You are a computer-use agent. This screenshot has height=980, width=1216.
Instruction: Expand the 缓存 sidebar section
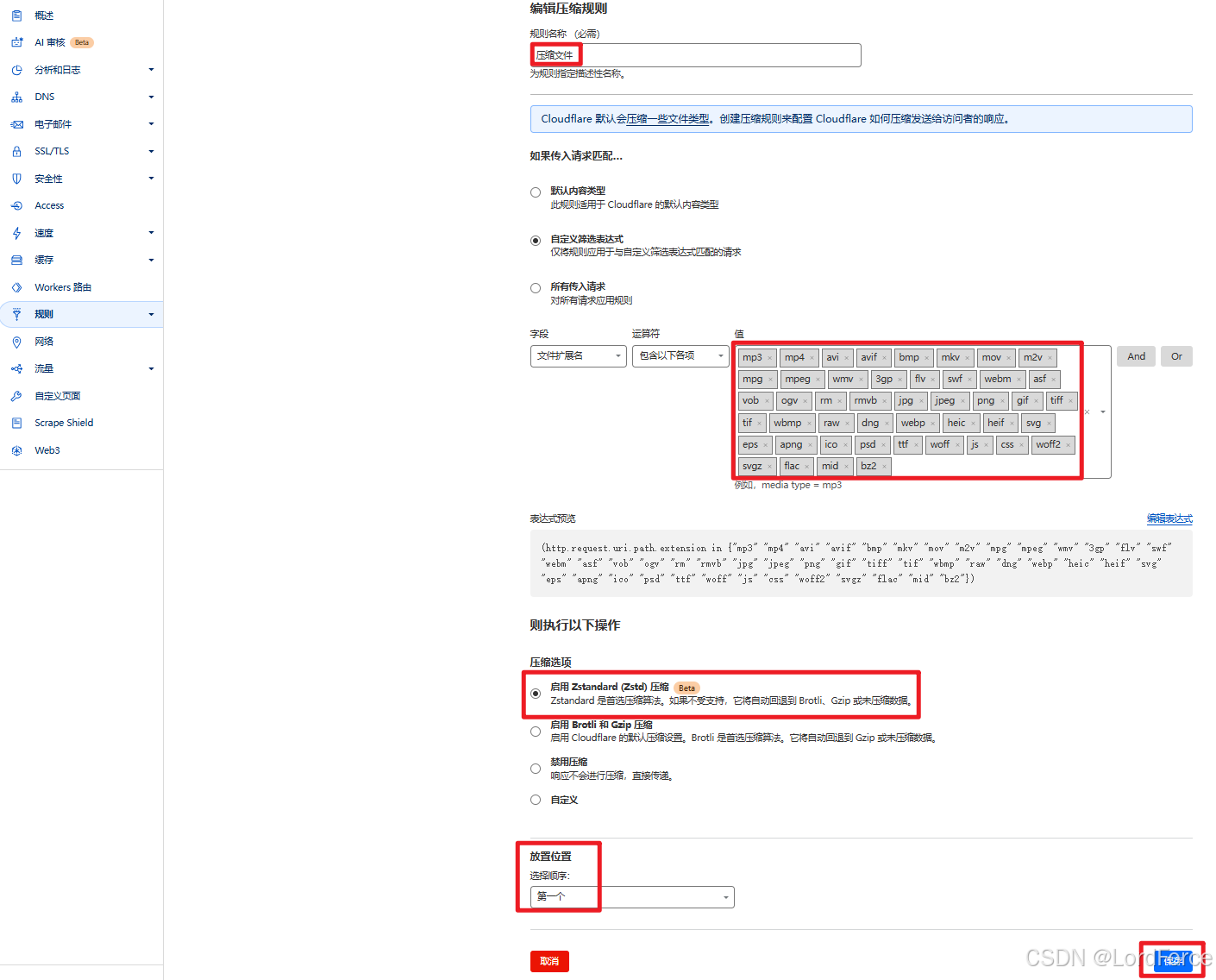(151, 260)
